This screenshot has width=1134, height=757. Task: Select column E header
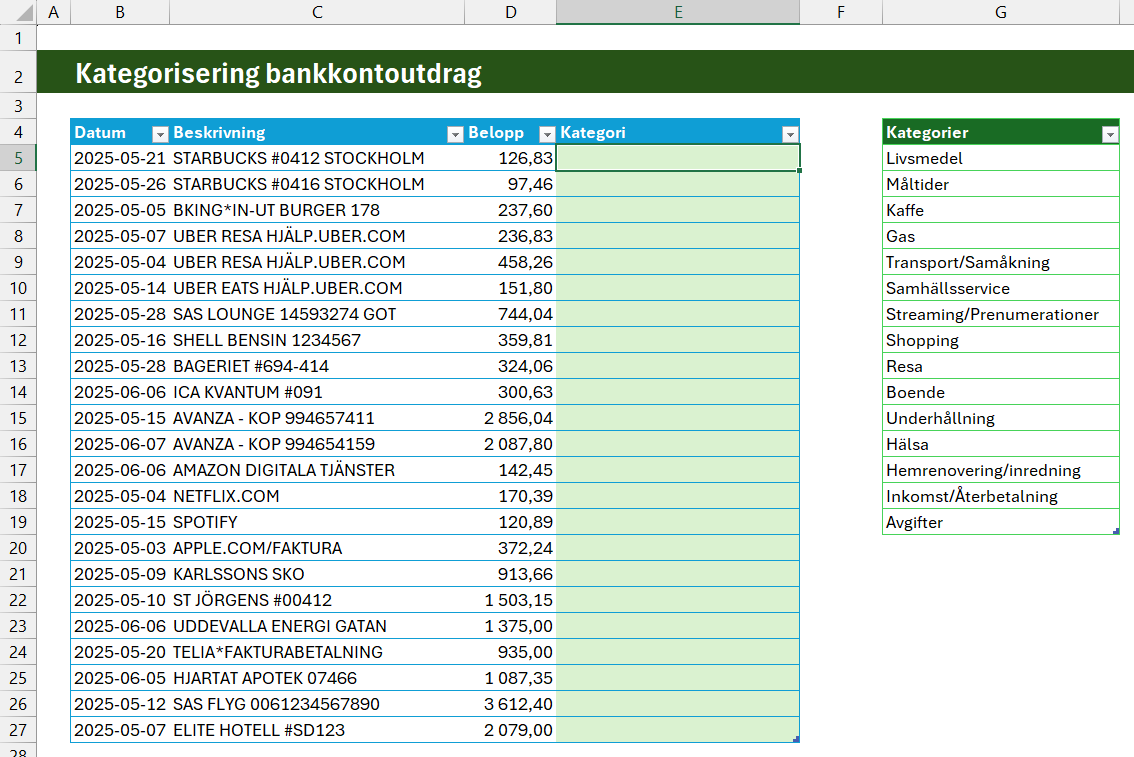[678, 12]
